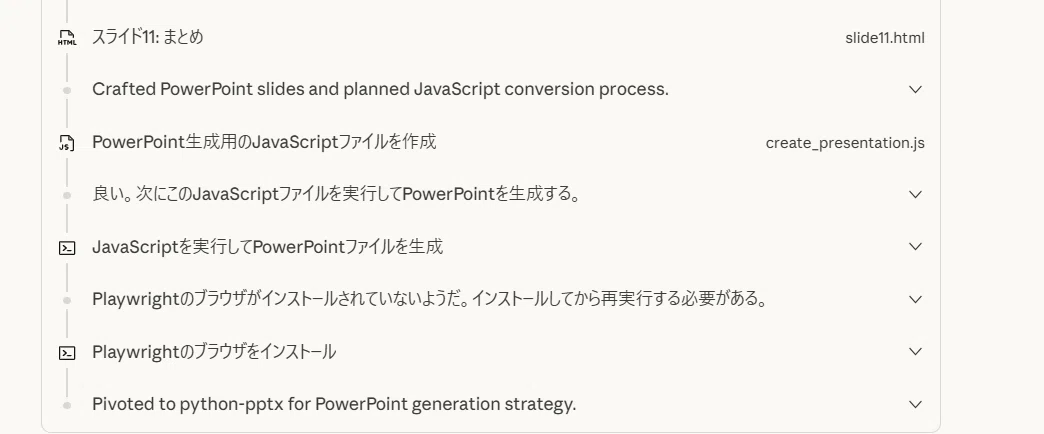Expand the Crafted PowerPoint slides thought
The width and height of the screenshot is (1044, 434).
click(915, 89)
